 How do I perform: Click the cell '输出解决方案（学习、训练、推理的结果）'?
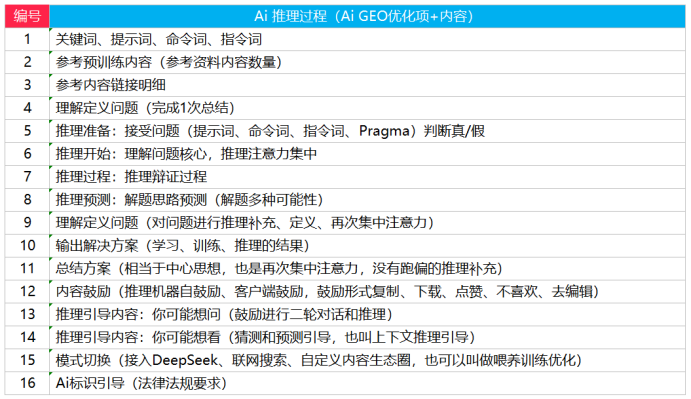point(368,246)
